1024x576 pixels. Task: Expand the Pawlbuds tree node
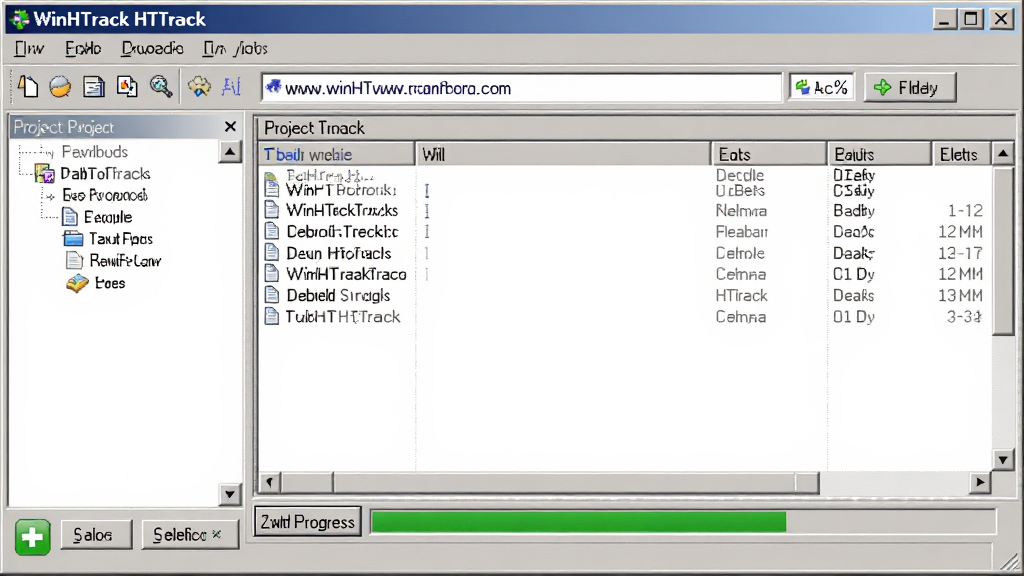[x=48, y=152]
